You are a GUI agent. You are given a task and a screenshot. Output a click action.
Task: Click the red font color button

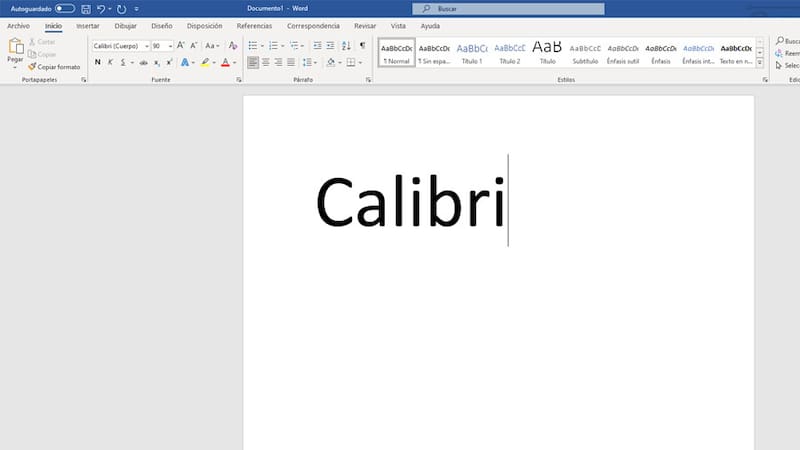tap(224, 62)
